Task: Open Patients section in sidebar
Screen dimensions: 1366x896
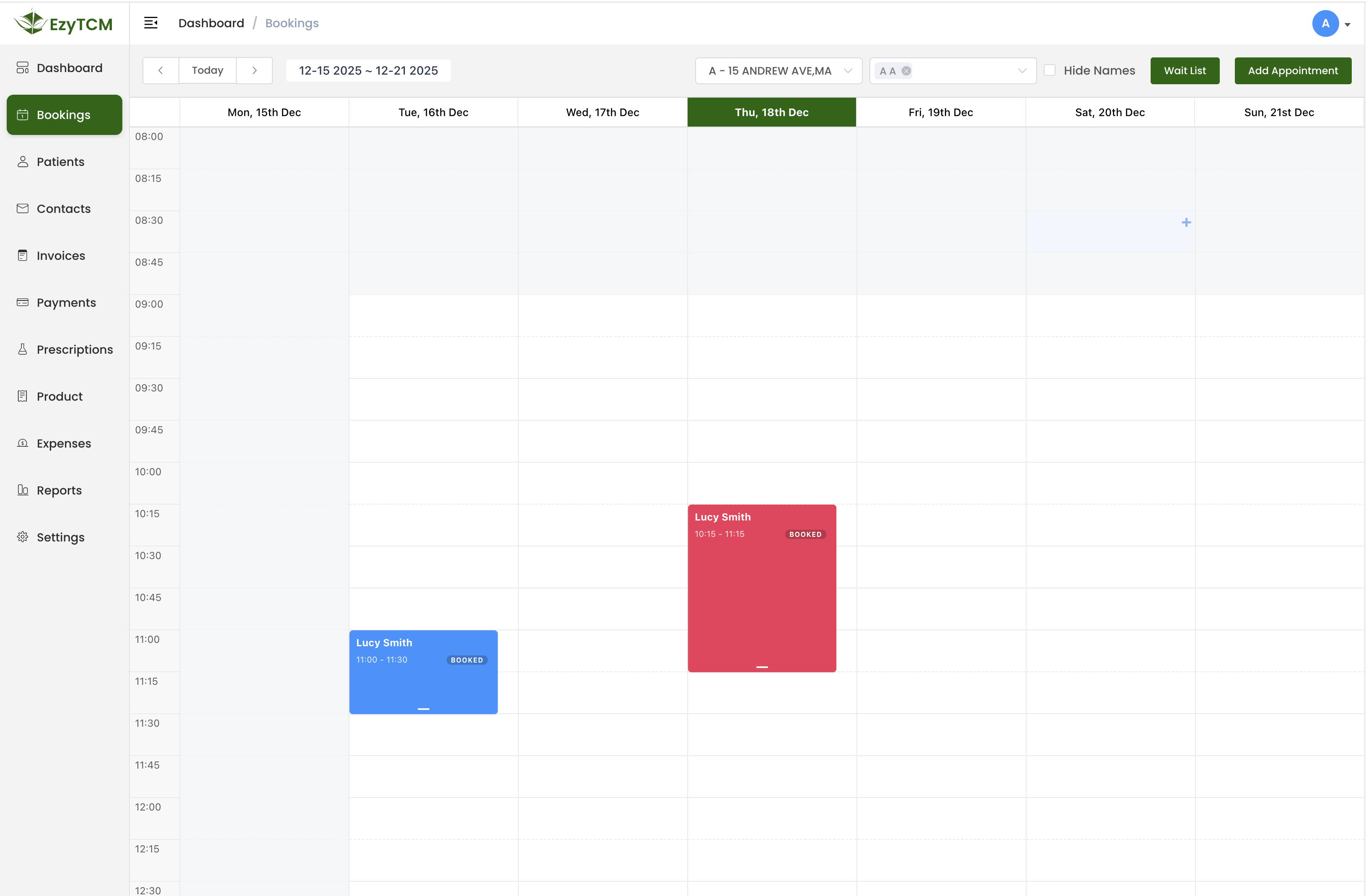Action: 60,162
